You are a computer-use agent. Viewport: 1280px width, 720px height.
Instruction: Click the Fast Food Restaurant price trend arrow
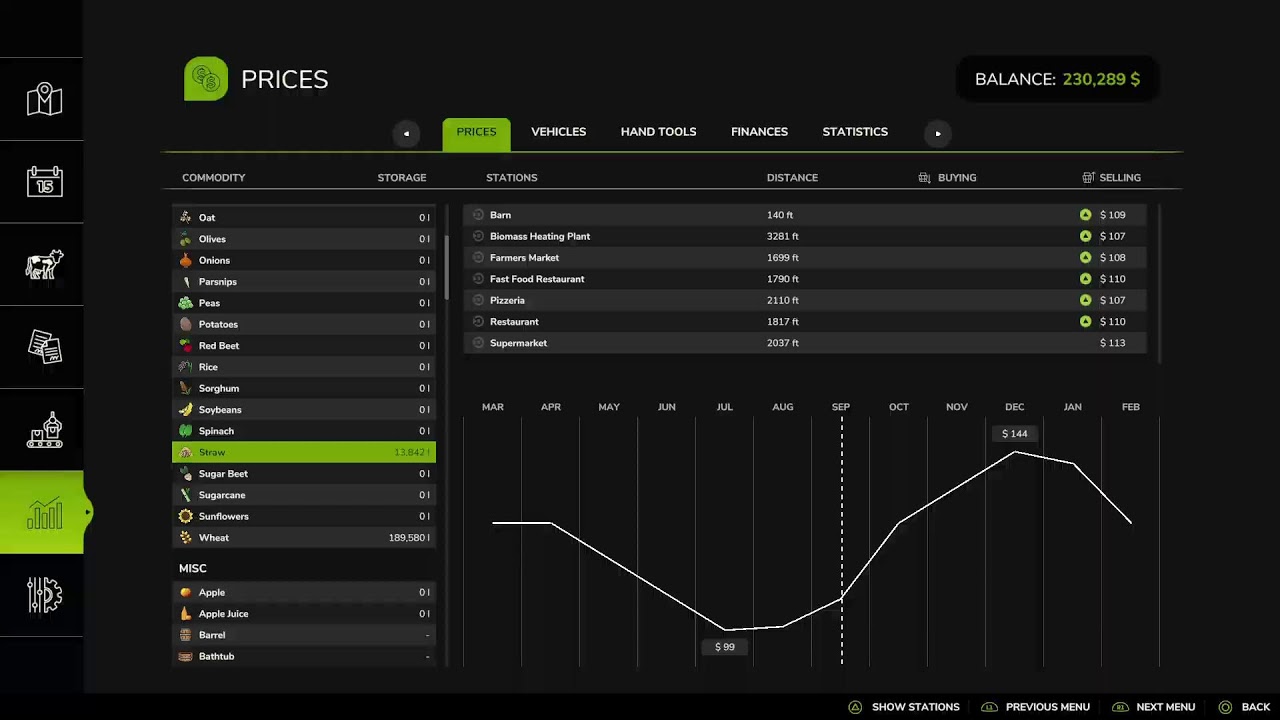pos(1085,279)
